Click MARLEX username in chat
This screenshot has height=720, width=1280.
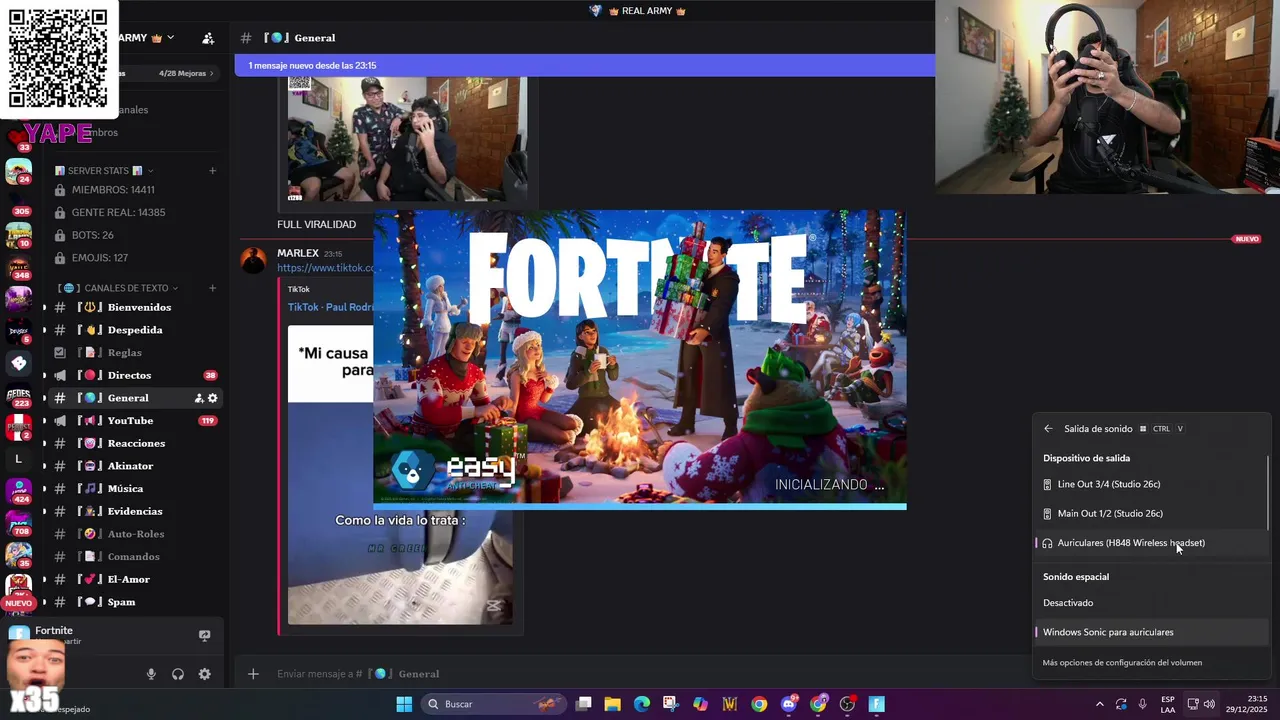298,253
